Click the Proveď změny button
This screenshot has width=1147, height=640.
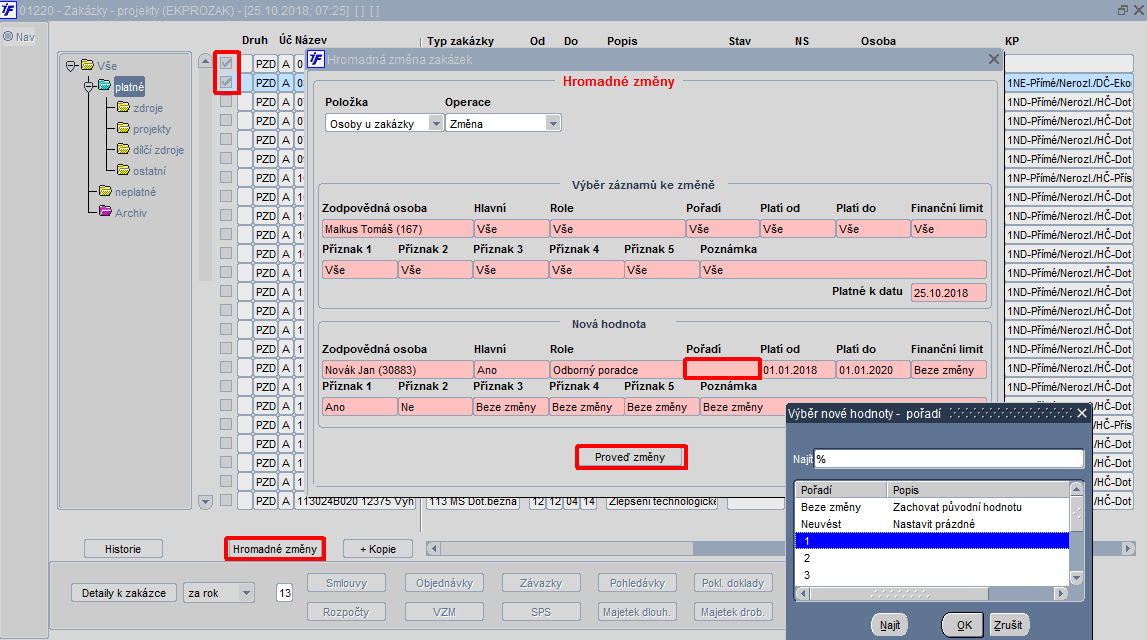[630, 457]
